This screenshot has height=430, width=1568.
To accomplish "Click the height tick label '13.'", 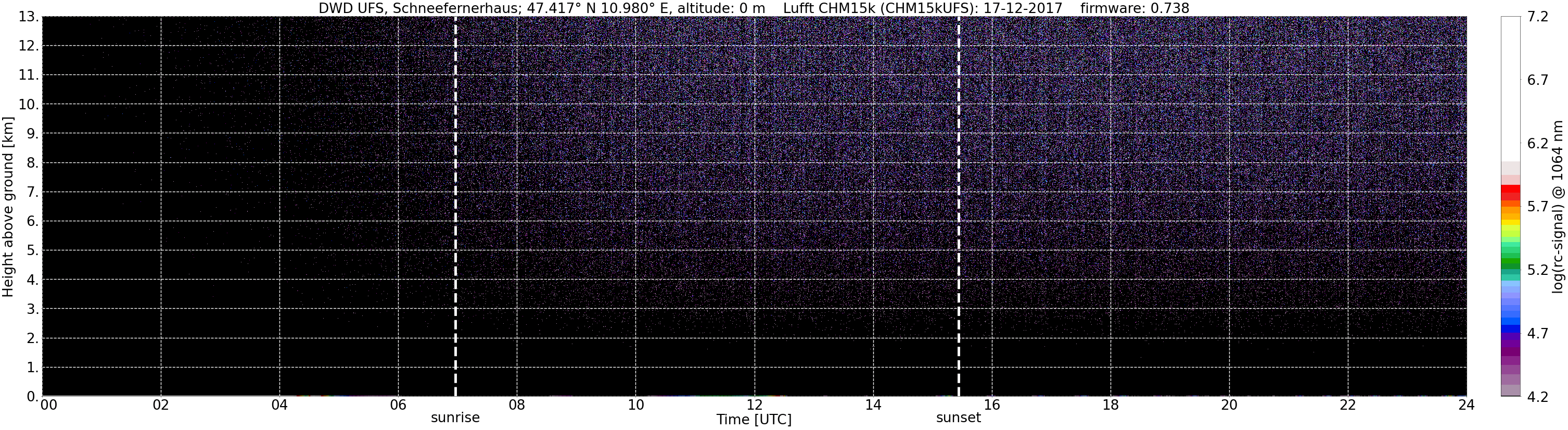I will coord(29,17).
